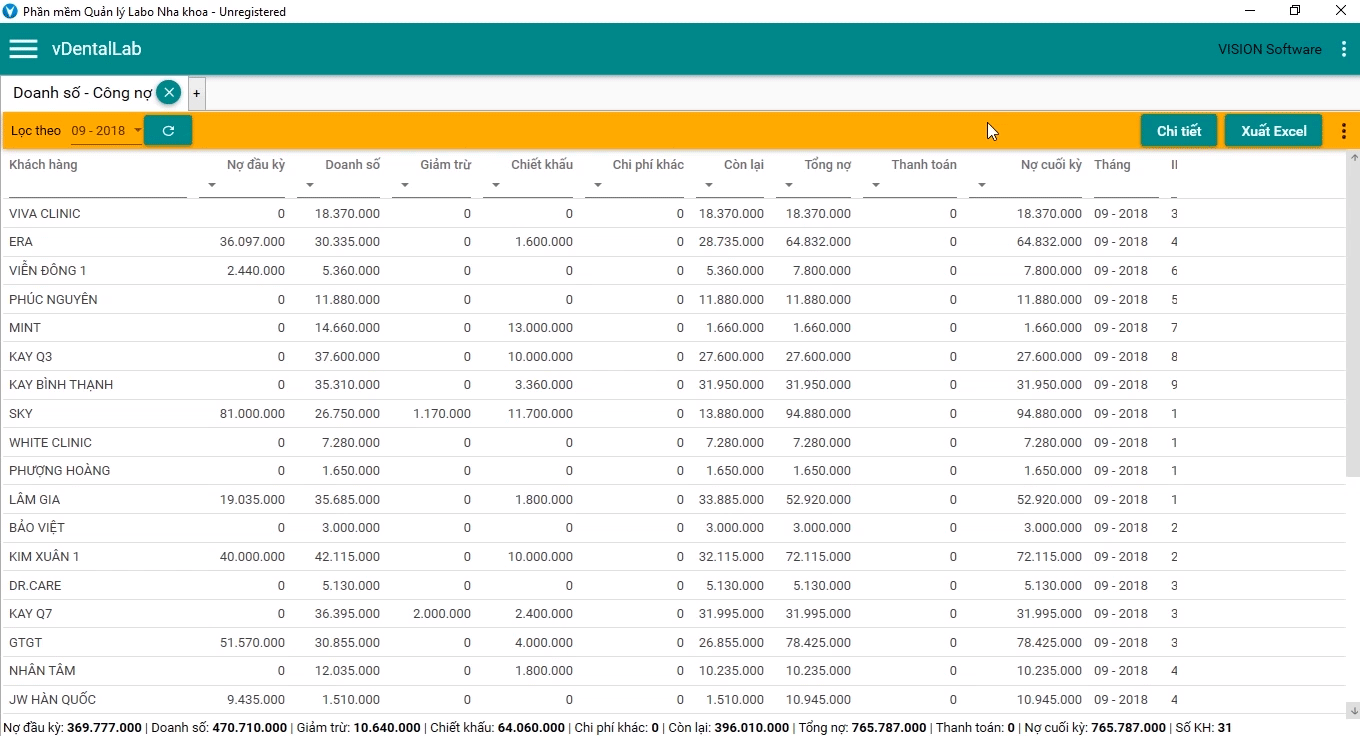Open the month filter dropdown 09 - 2018
Viewport: 1360px width, 736px height.
(x=107, y=131)
